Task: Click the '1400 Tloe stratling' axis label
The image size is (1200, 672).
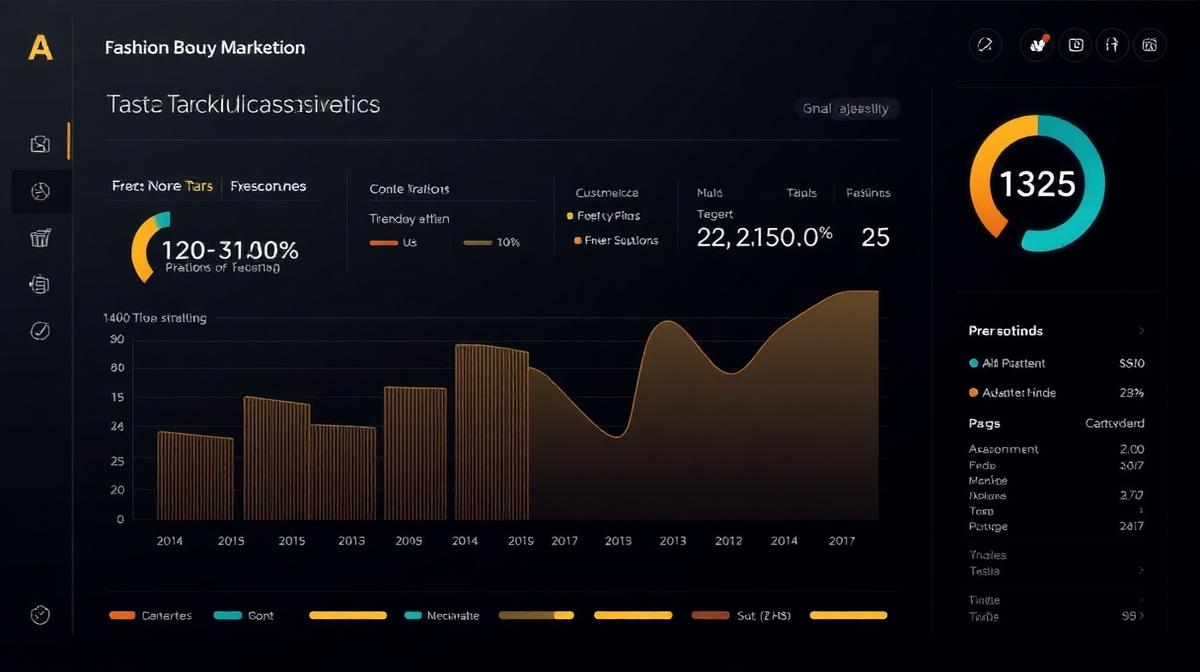Action: pos(155,318)
